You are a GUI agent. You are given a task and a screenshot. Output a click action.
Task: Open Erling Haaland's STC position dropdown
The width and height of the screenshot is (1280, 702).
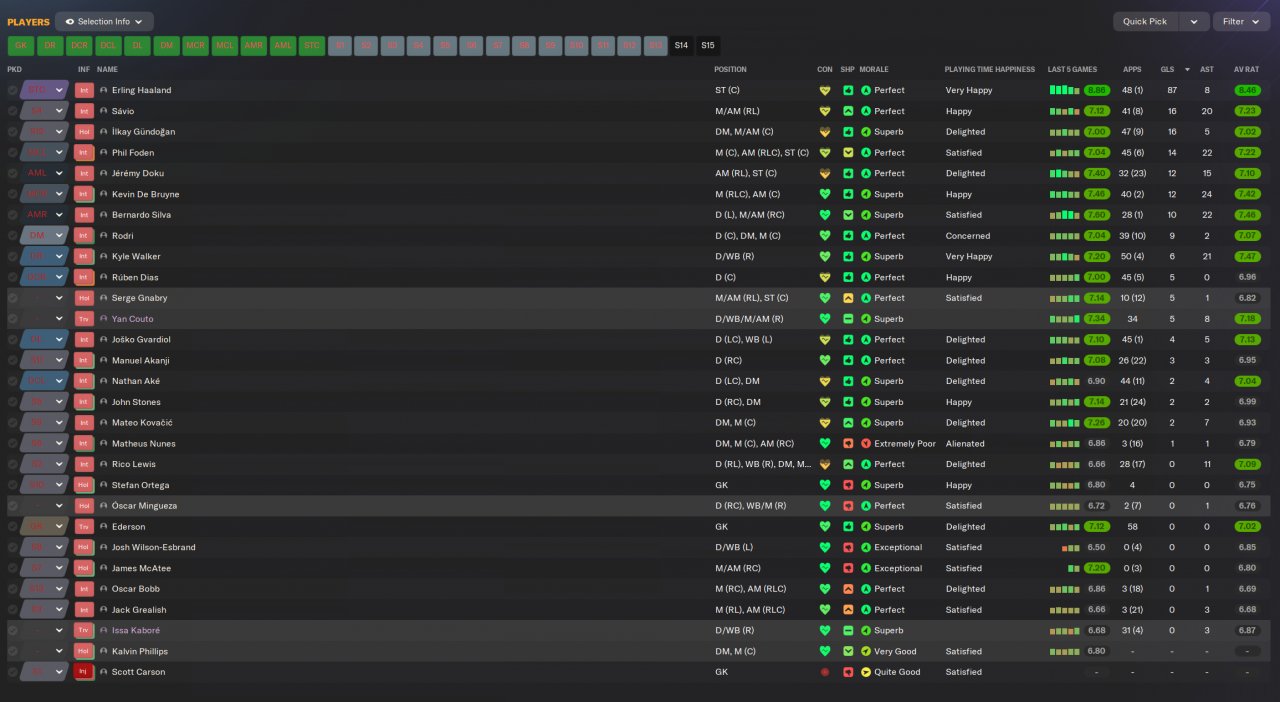coord(44,90)
